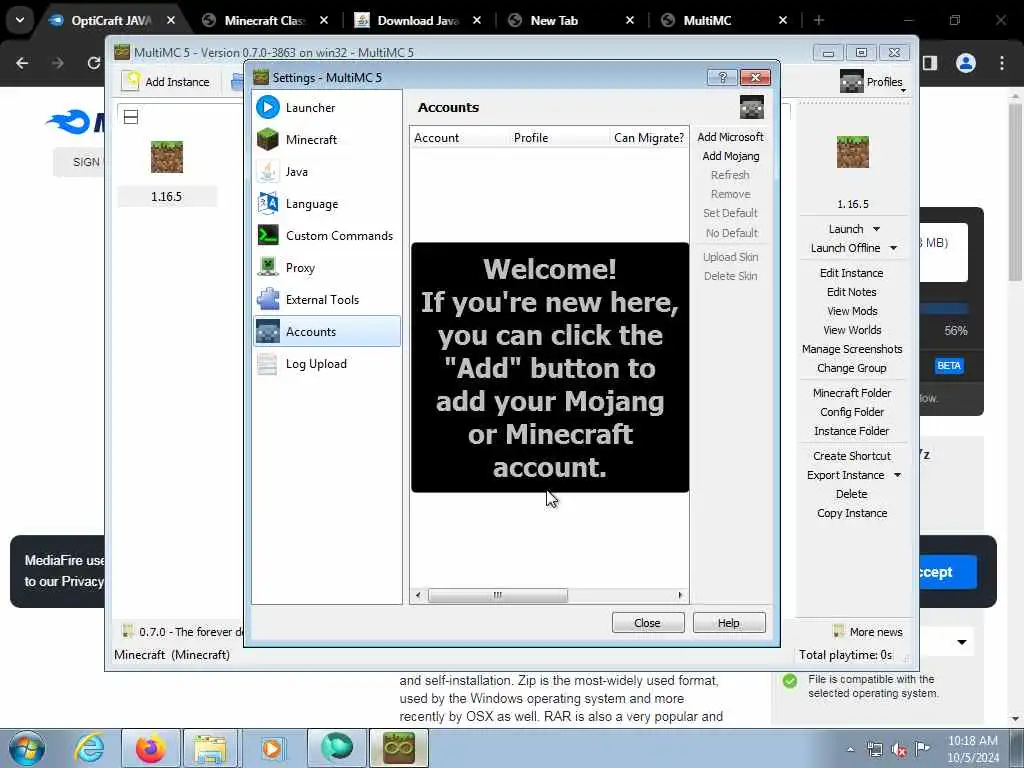Open Minecraft Folder from right panel
The height and width of the screenshot is (768, 1024).
point(852,392)
